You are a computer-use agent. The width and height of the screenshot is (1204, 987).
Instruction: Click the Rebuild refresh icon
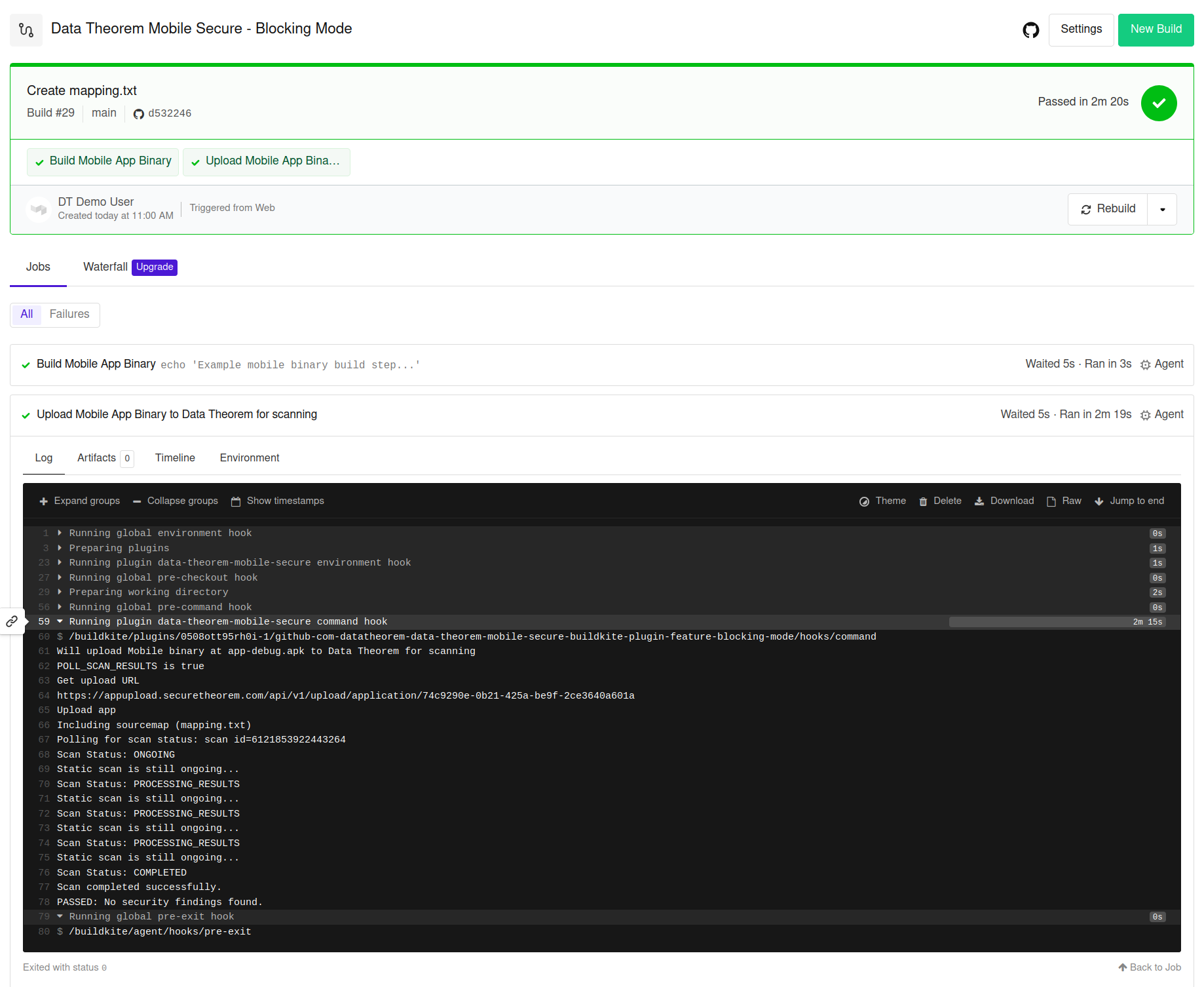1086,210
